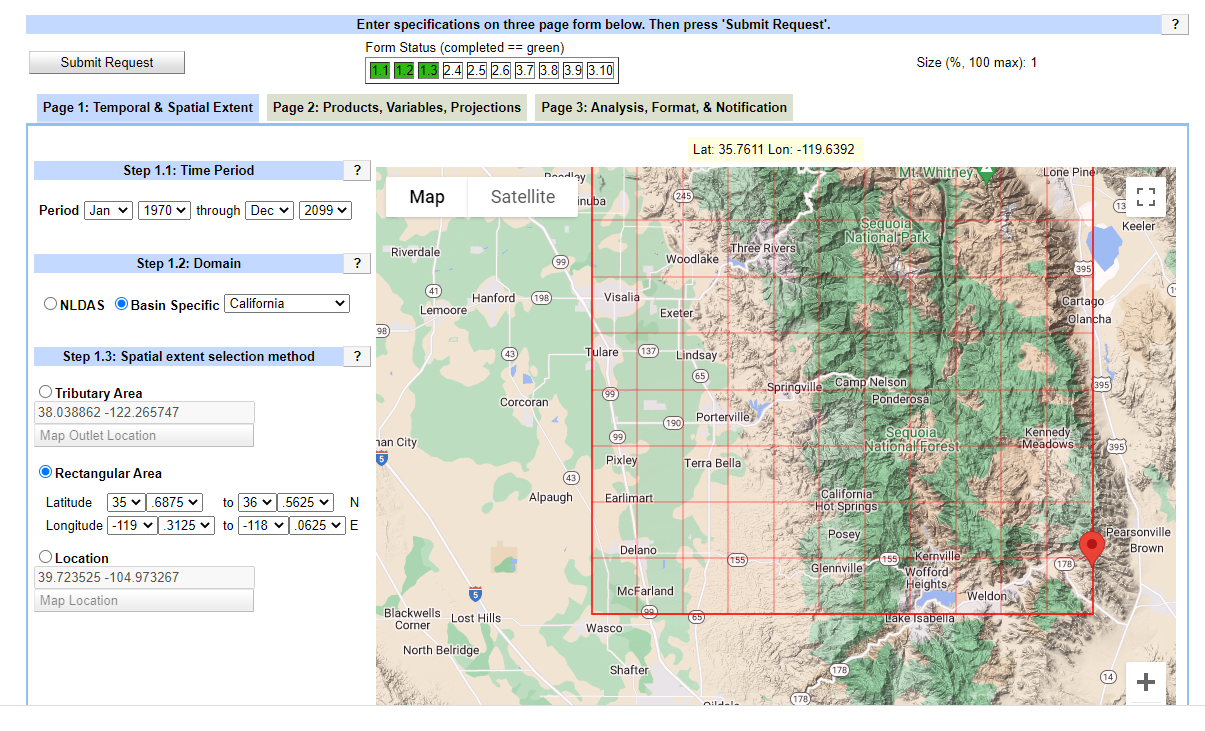Viewport: 1205px width, 731px height.
Task: Click the red marker near Pearsonville
Action: (1092, 547)
